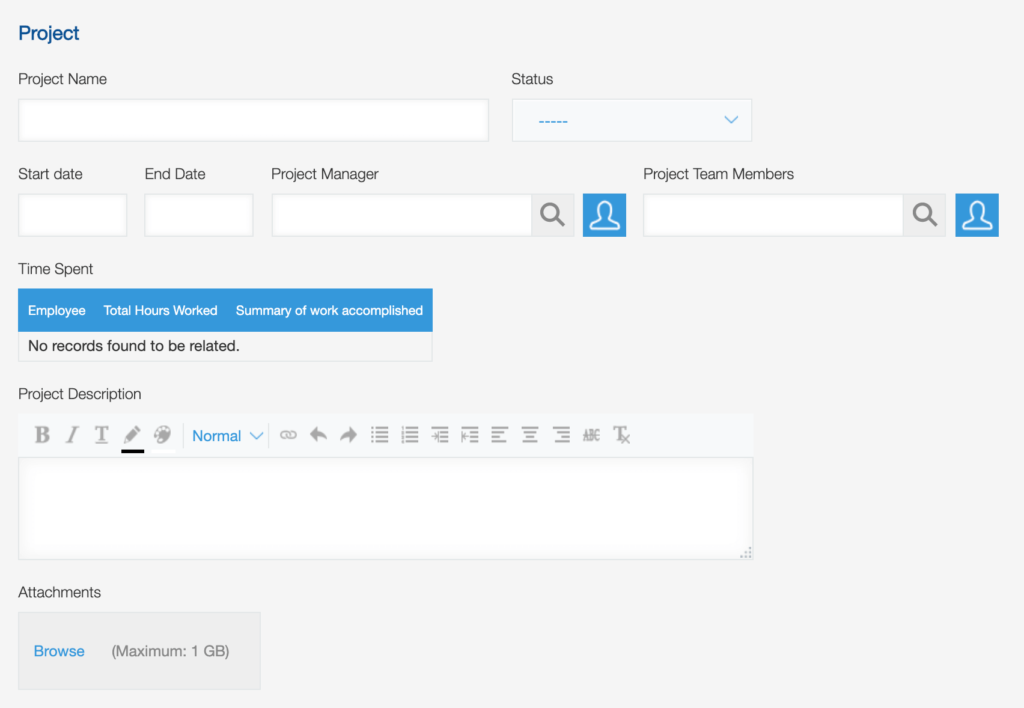1024x708 pixels.
Task: Undo last edit in description editor
Action: point(318,435)
